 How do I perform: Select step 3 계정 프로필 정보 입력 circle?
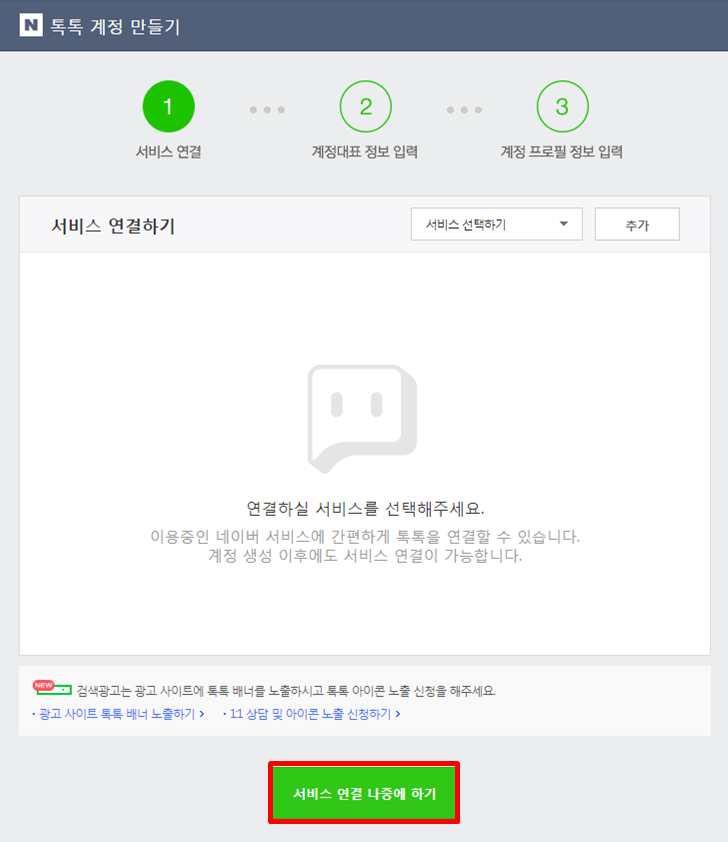pyautogui.click(x=563, y=106)
